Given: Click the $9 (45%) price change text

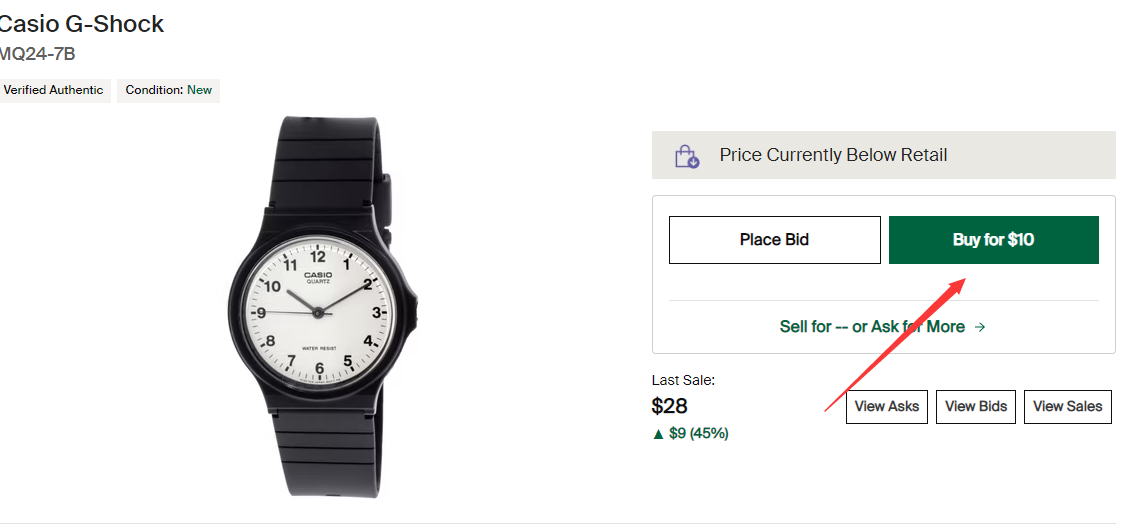Looking at the screenshot, I should (699, 434).
